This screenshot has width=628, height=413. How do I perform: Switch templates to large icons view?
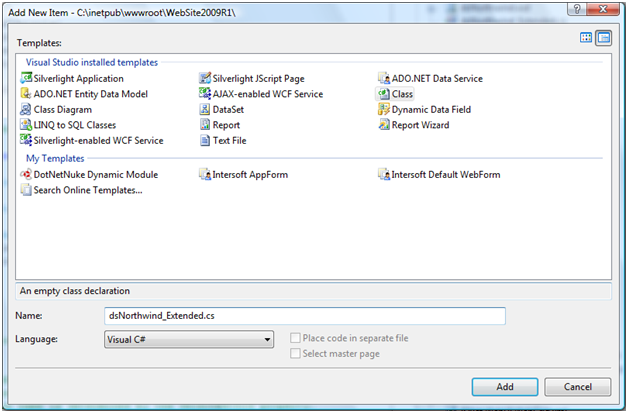[x=586, y=38]
